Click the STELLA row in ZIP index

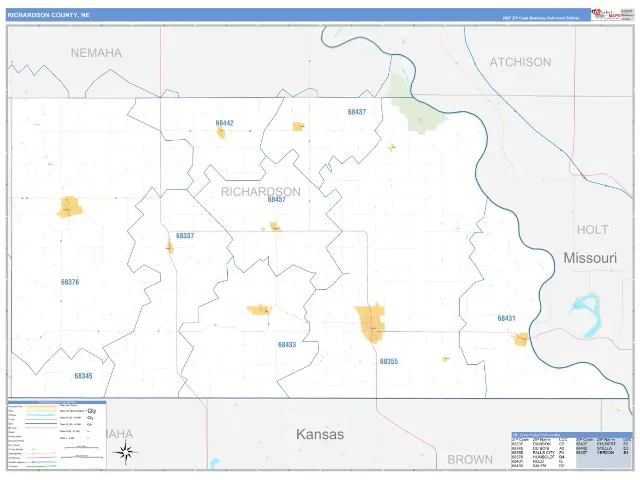[603, 448]
